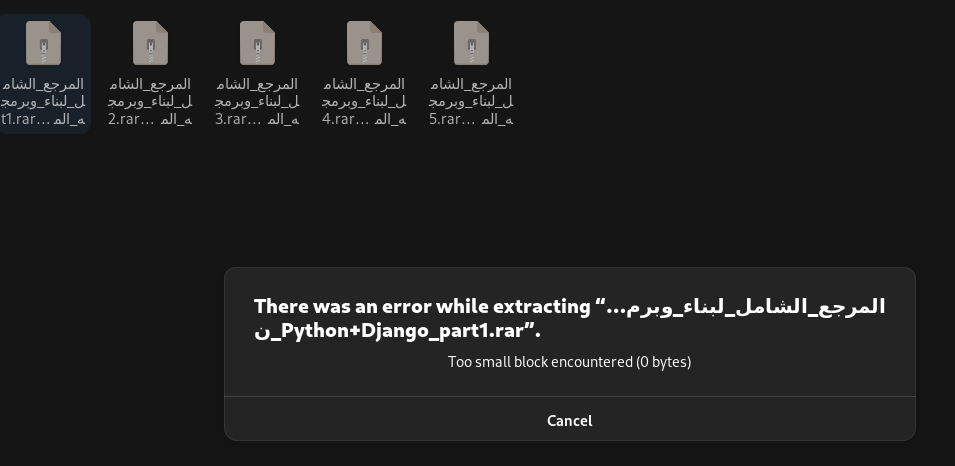Select the part 3.rar archive icon
This screenshot has height=466, width=955.
tap(258, 43)
